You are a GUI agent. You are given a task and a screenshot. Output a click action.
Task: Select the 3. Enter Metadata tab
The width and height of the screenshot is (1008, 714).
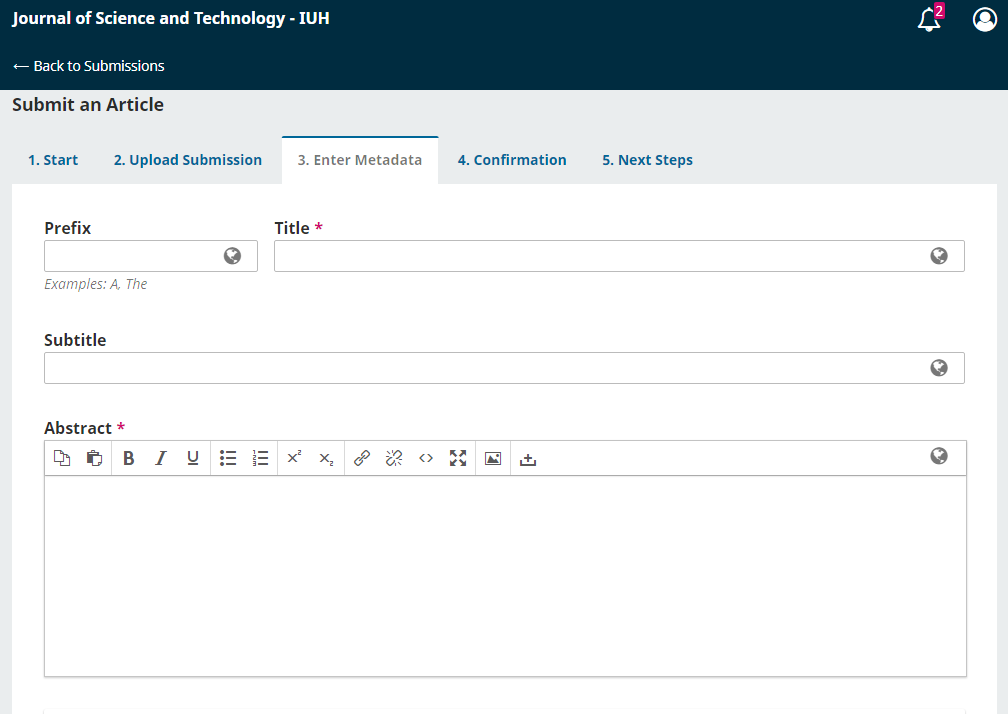[360, 160]
